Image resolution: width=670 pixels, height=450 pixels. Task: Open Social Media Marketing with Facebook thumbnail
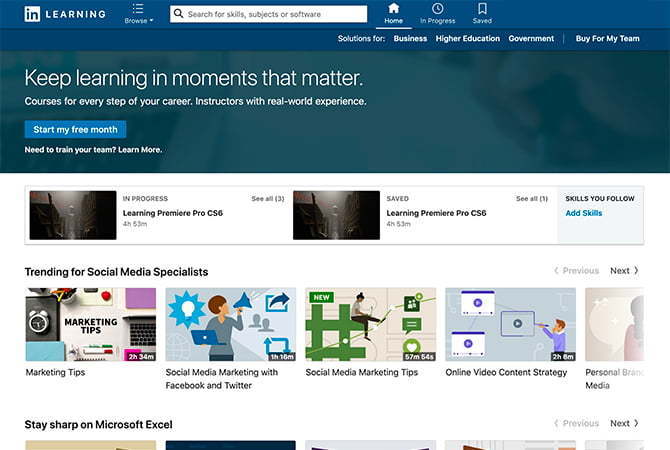(231, 324)
